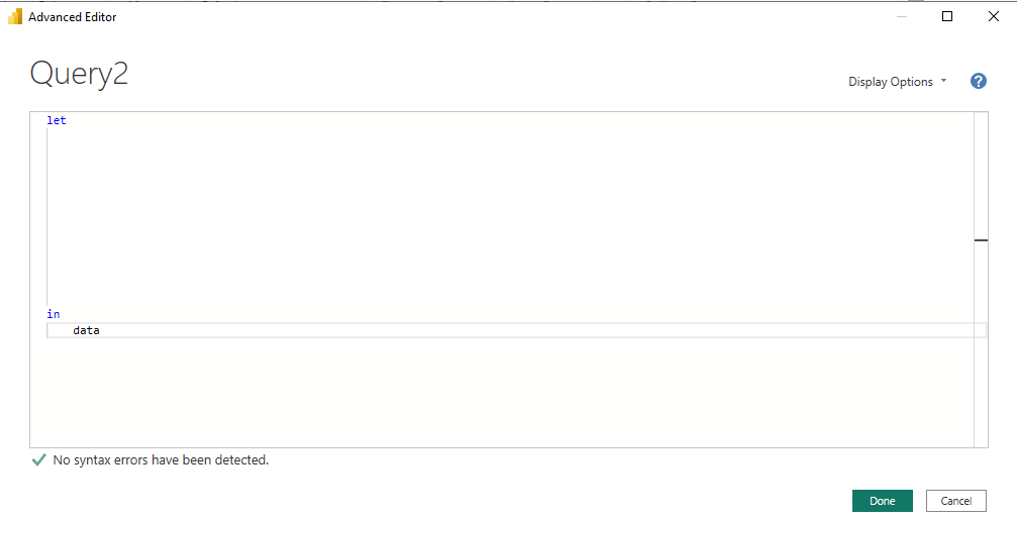Close the Advanced Editor with the X icon
Viewport: 1017px width, 535px height.
click(994, 16)
